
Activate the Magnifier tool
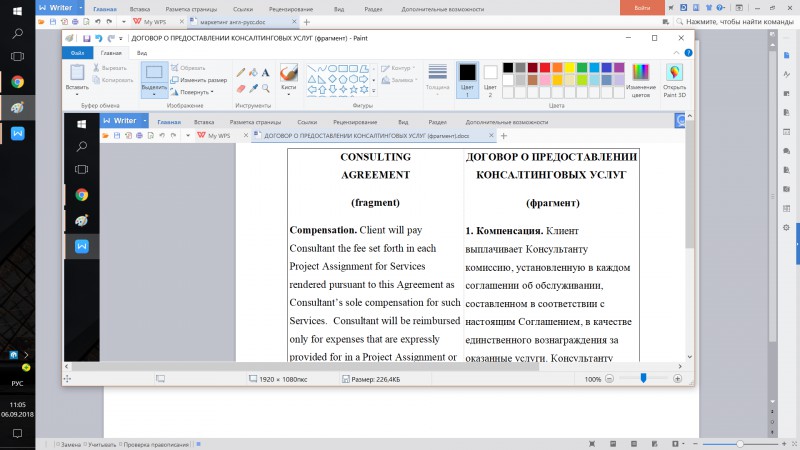(x=266, y=87)
